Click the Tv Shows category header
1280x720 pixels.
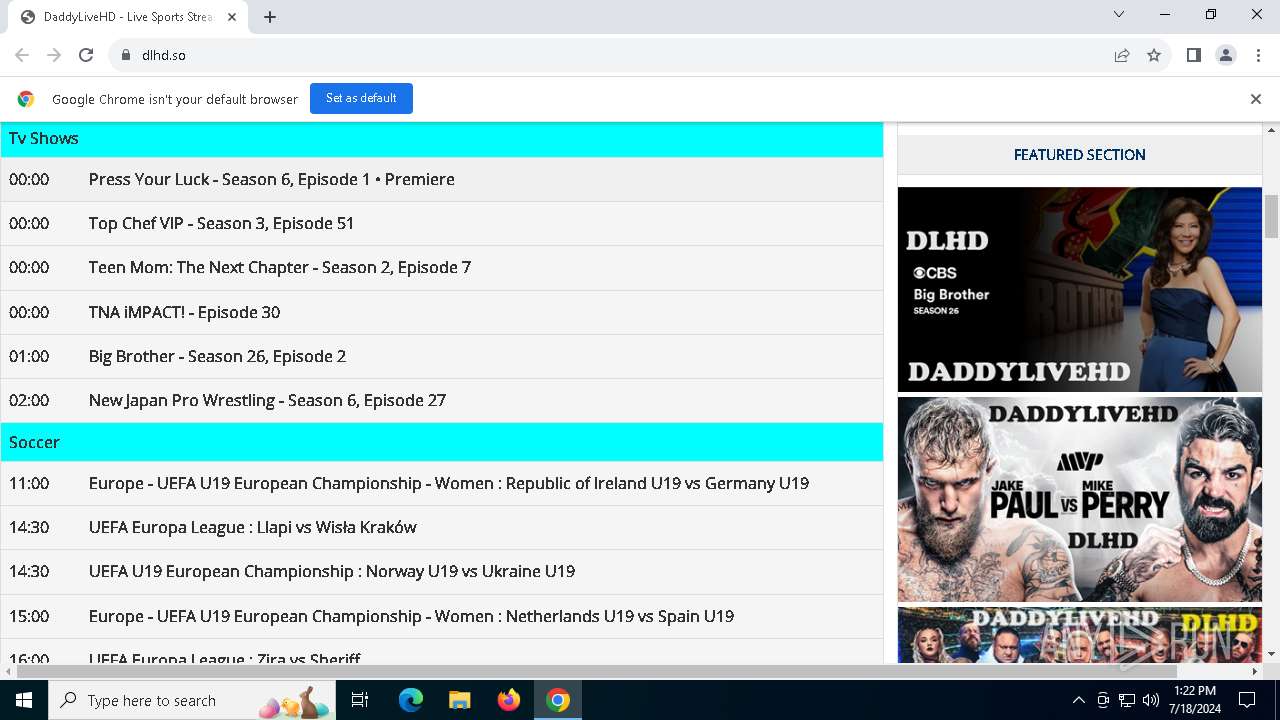tap(441, 139)
